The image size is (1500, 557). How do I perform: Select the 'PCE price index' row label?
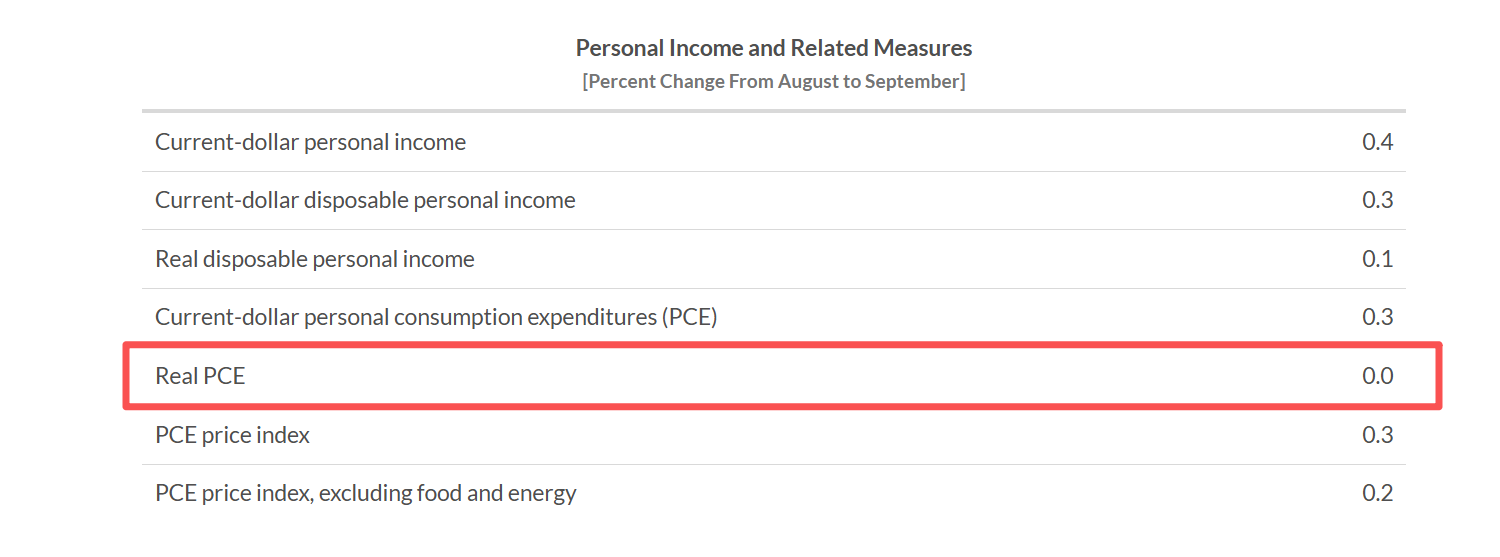tap(232, 435)
